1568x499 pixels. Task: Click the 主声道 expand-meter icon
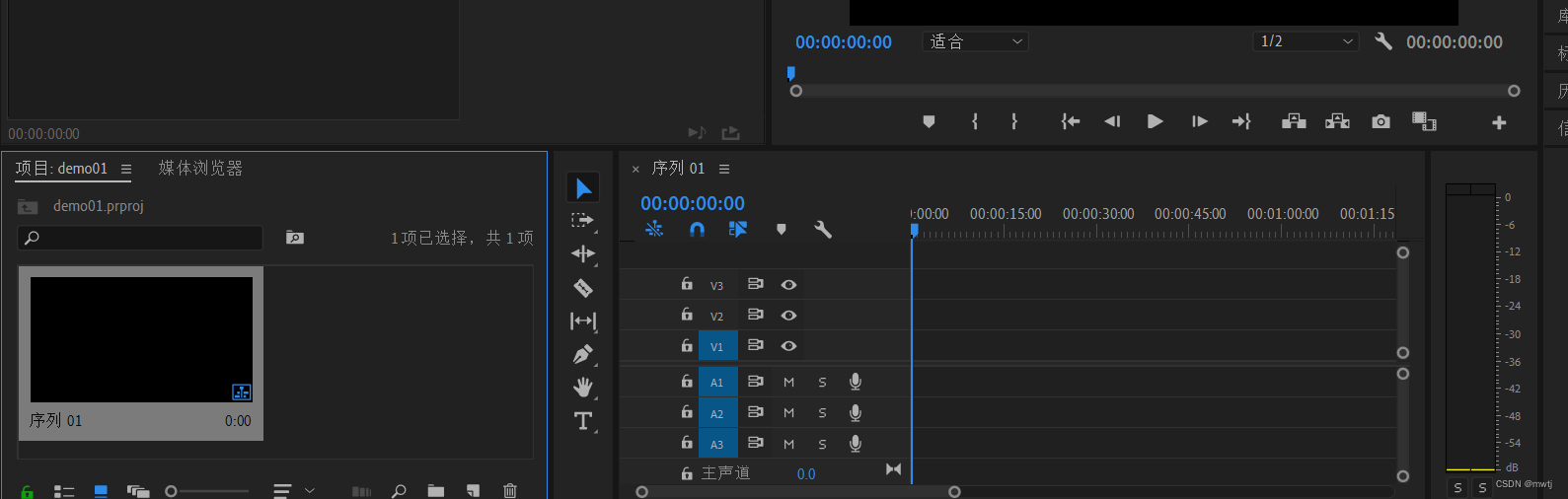coord(893,469)
